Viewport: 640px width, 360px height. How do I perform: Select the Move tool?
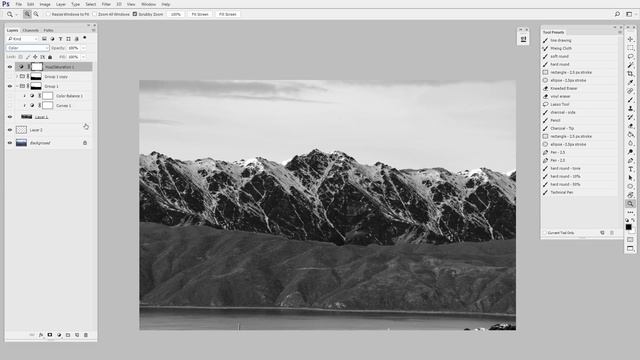point(630,39)
